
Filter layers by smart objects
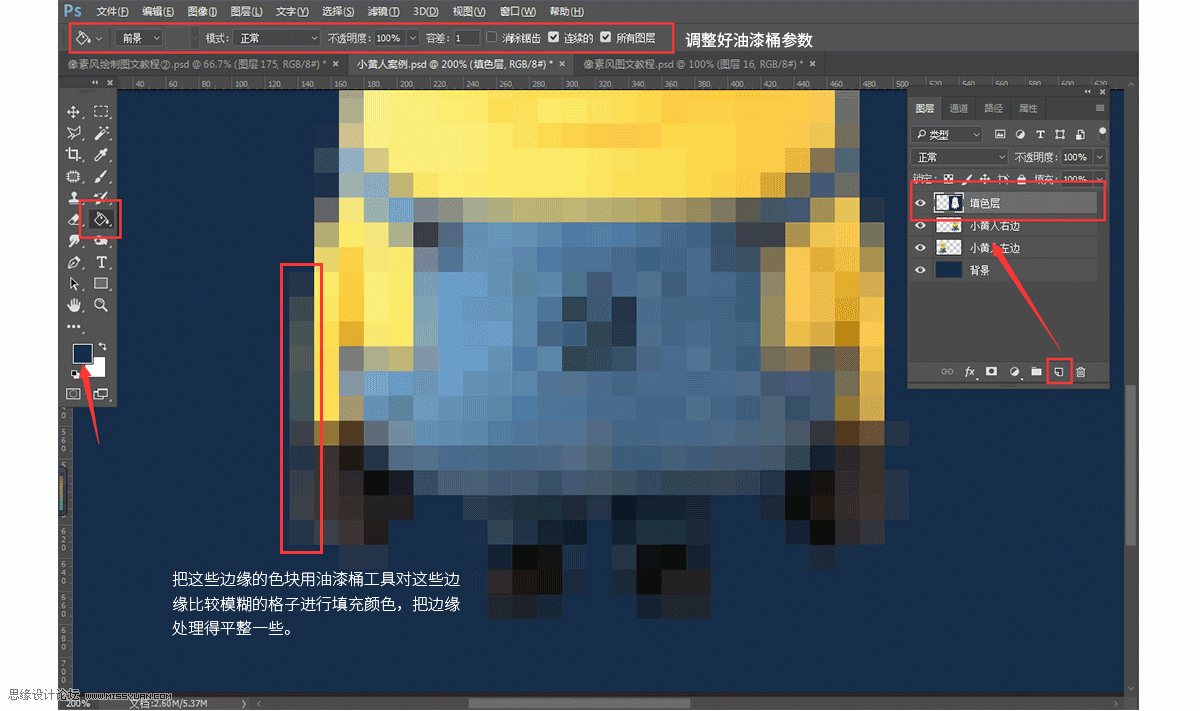coord(1080,134)
